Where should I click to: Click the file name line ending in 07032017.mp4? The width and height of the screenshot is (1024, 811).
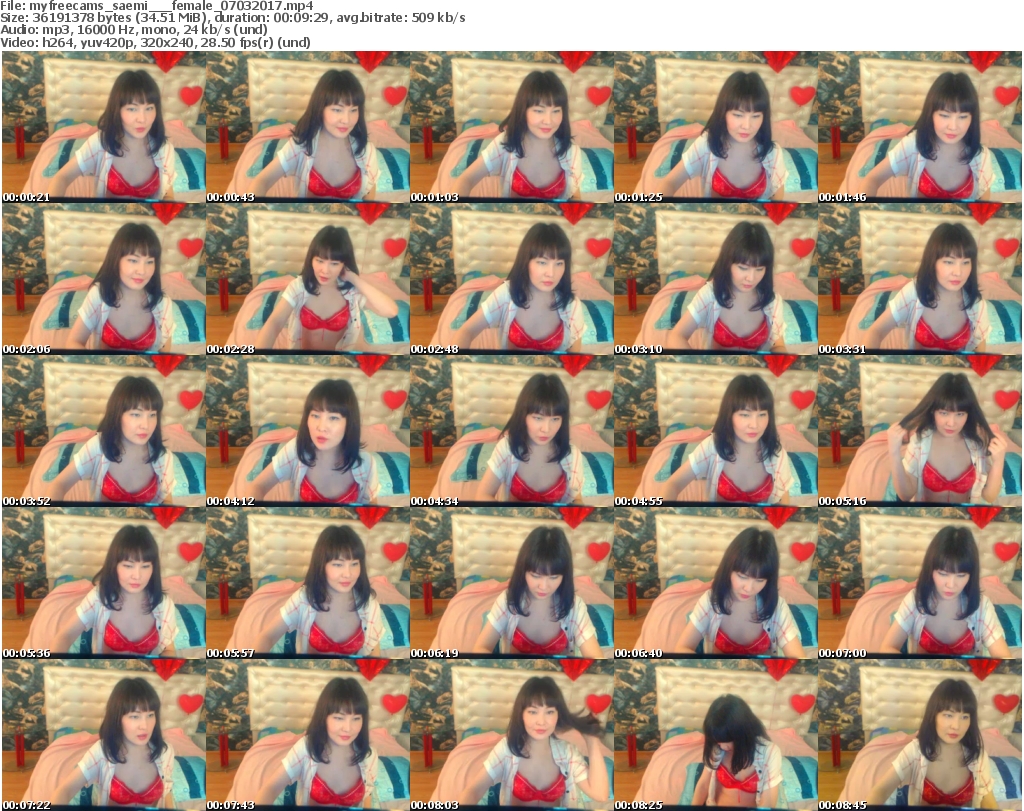pyautogui.click(x=157, y=6)
